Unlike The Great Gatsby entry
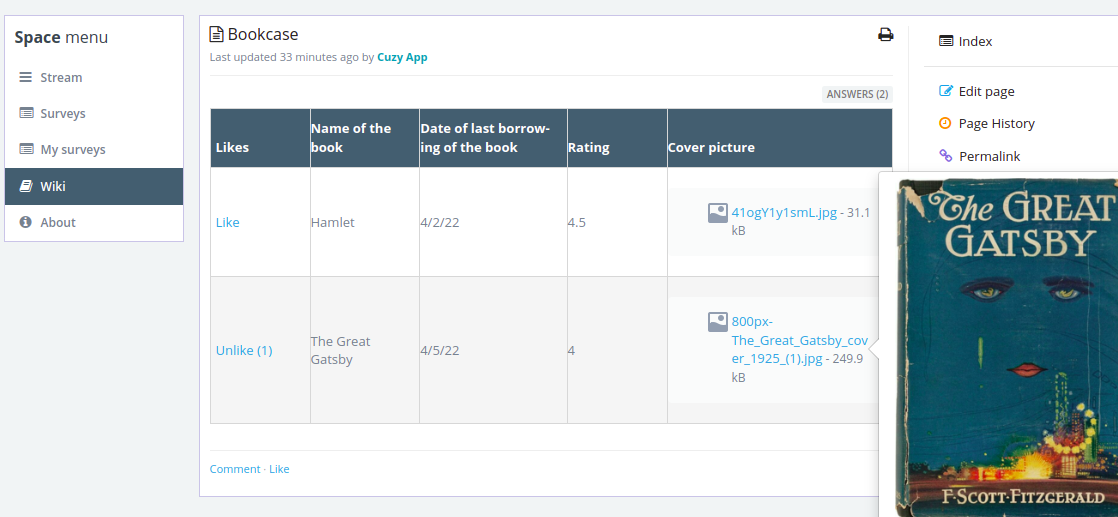1118x517 pixels. coord(244,350)
